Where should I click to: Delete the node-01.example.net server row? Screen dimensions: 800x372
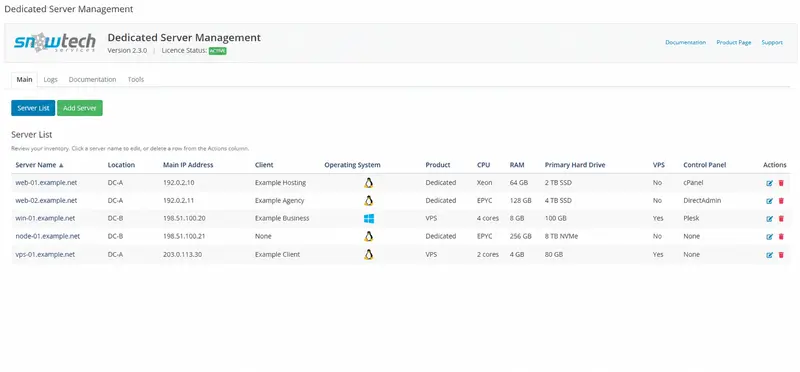click(781, 237)
